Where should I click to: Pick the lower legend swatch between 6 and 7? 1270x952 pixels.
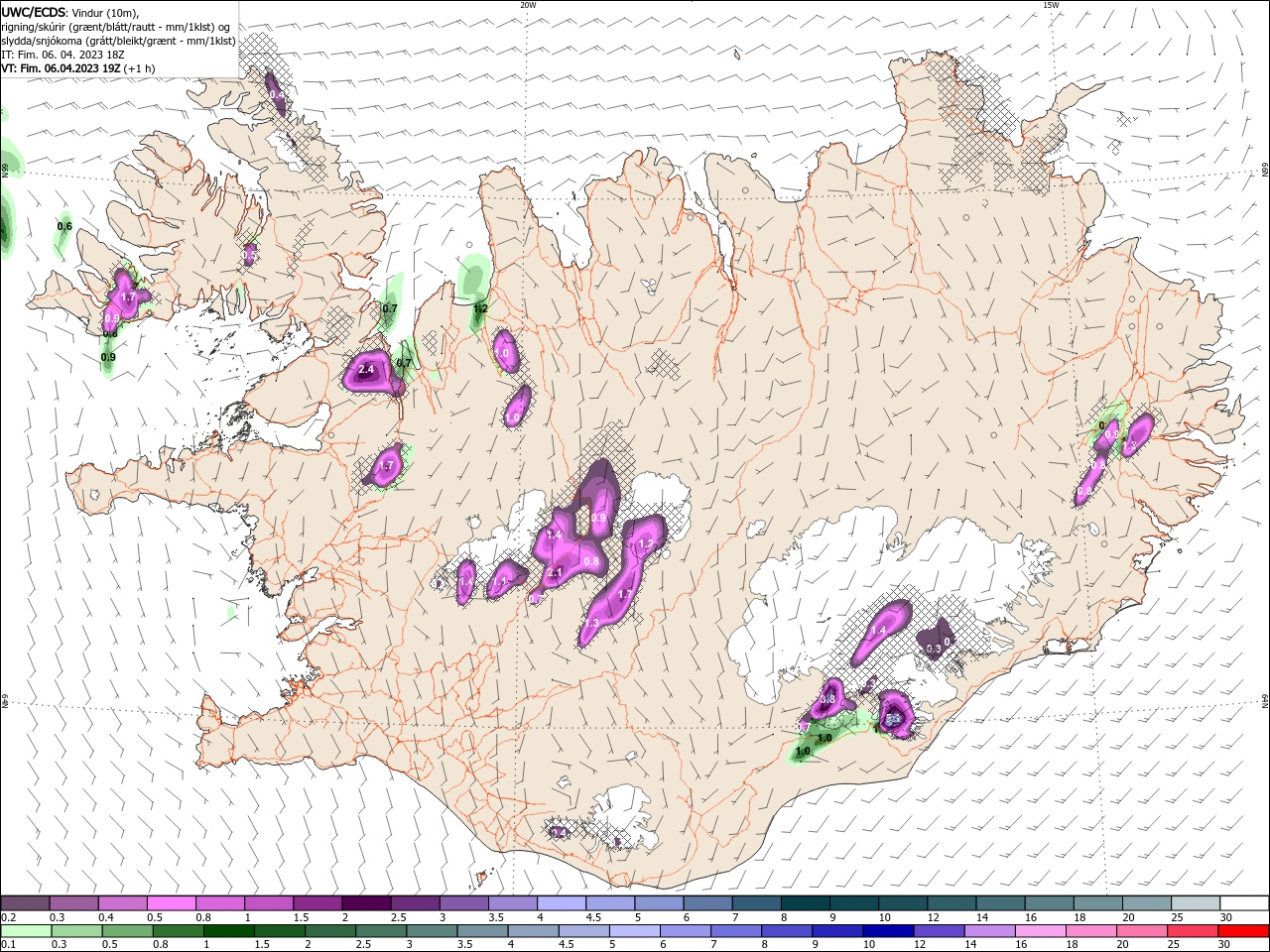click(686, 931)
